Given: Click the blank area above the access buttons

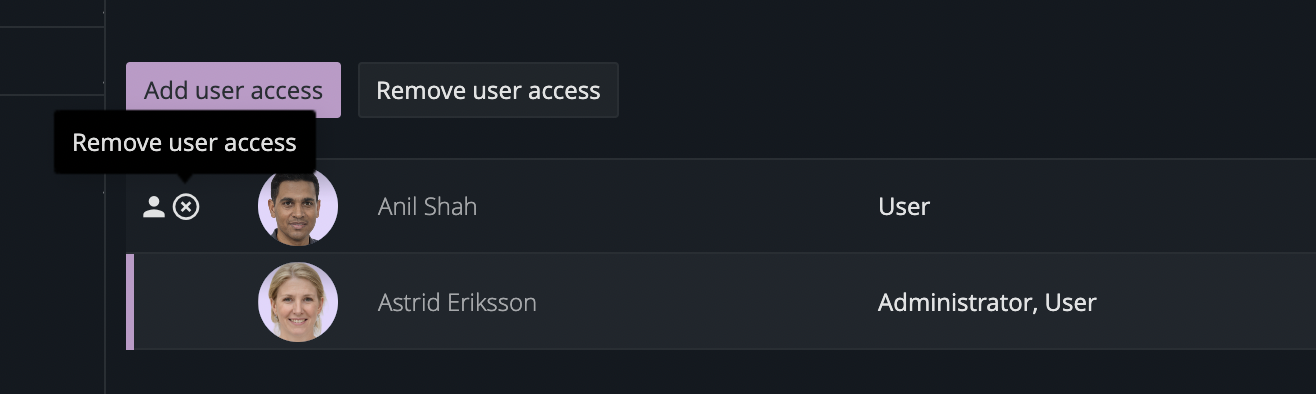Looking at the screenshot, I should pos(710,30).
